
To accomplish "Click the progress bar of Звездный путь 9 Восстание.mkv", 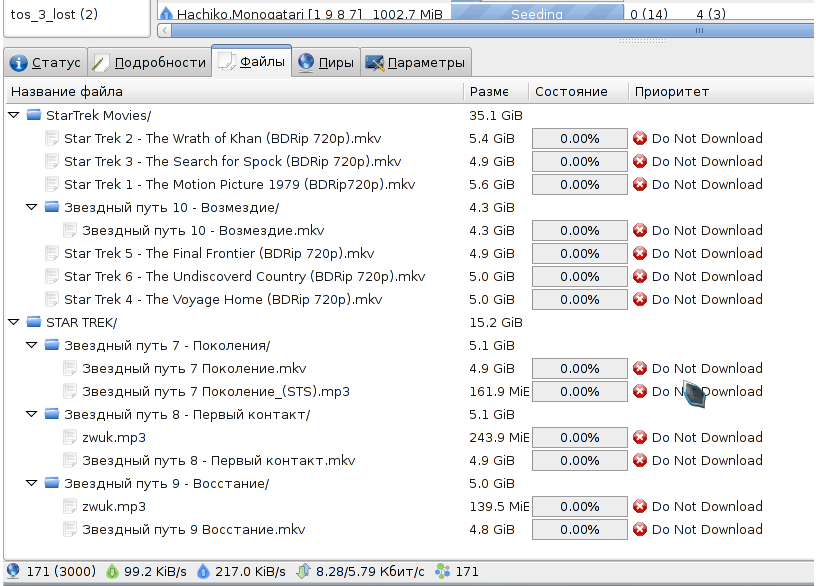I will pyautogui.click(x=580, y=530).
